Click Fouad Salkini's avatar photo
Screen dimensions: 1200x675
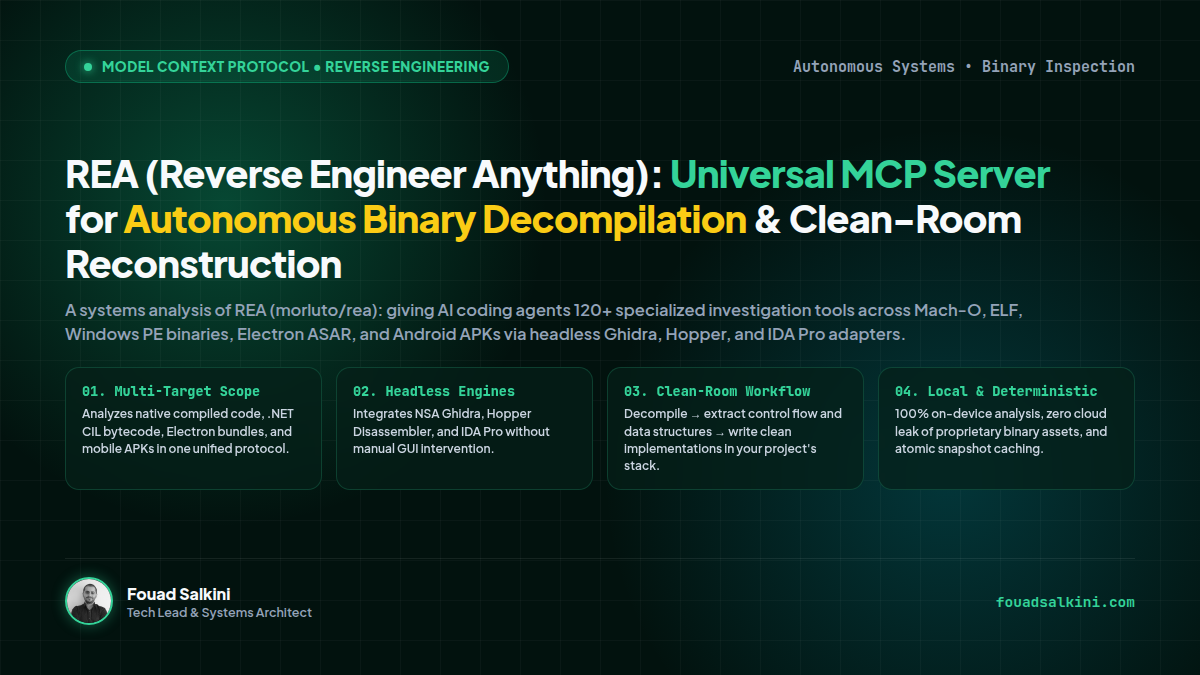[89, 601]
